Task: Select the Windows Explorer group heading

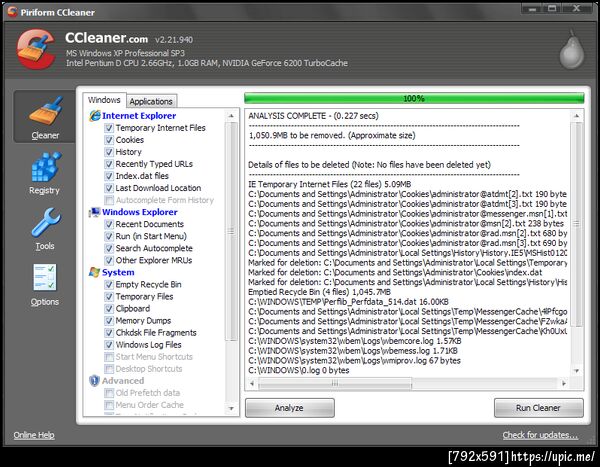Action: tap(140, 212)
